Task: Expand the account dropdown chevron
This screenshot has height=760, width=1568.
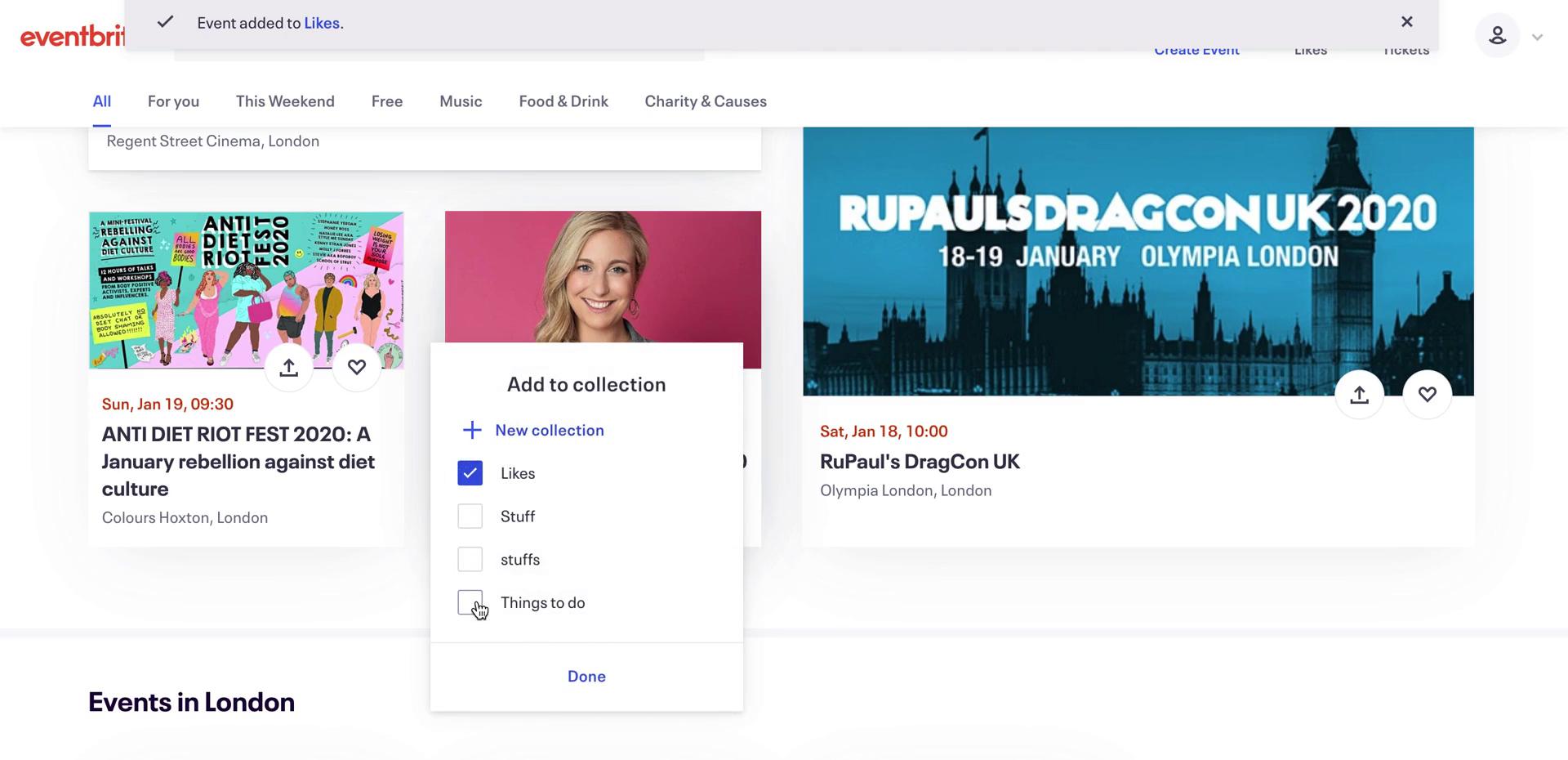Action: (1537, 37)
